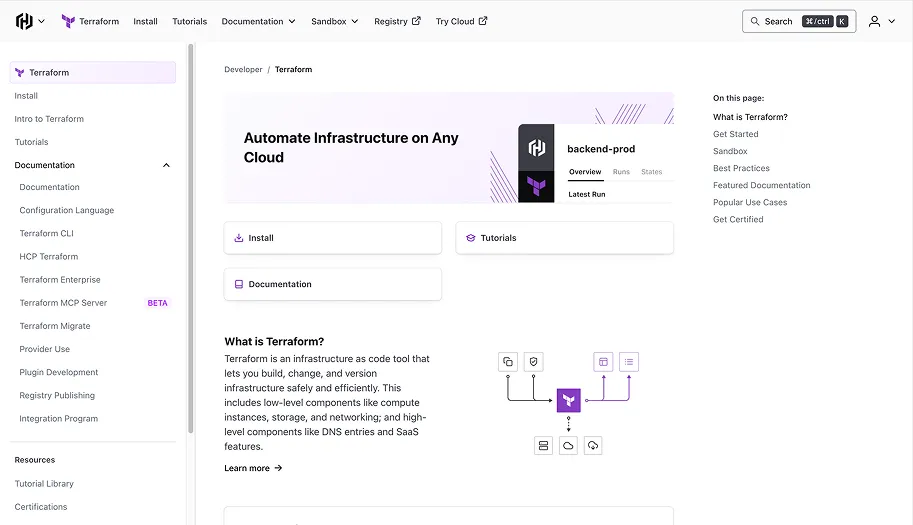This screenshot has width=913, height=525.
Task: Collapse the Documentation section in sidebar
Action: pos(166,165)
